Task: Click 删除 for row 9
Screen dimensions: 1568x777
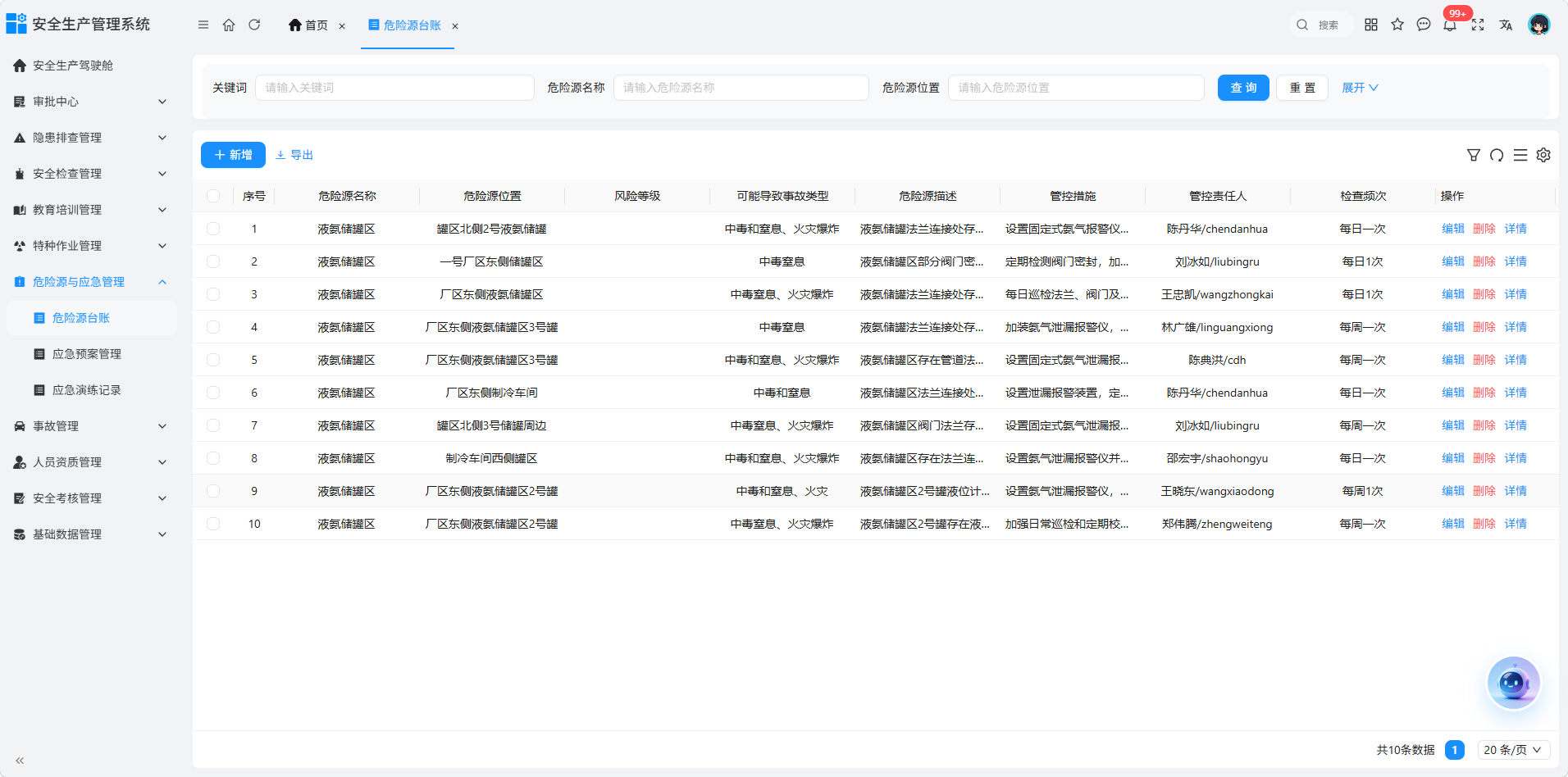Action: click(x=1484, y=491)
